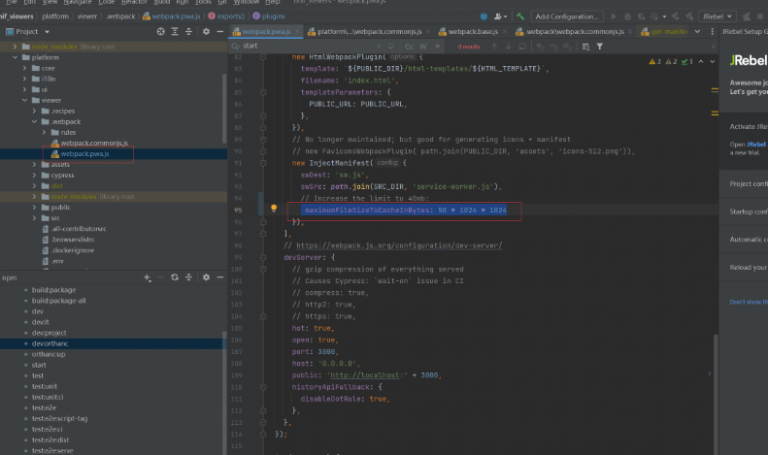Viewport: 768px width, 455px height.
Task: Open the Refactor menu
Action: (x=136, y=3)
